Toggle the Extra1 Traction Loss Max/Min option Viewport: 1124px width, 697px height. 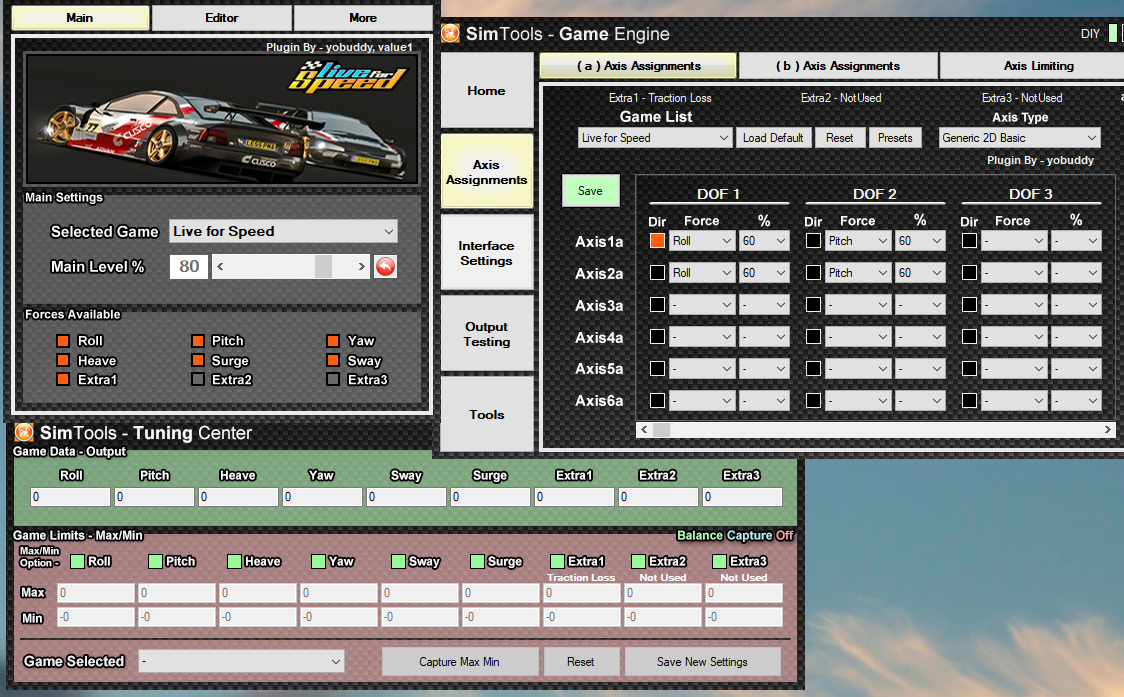pos(557,561)
